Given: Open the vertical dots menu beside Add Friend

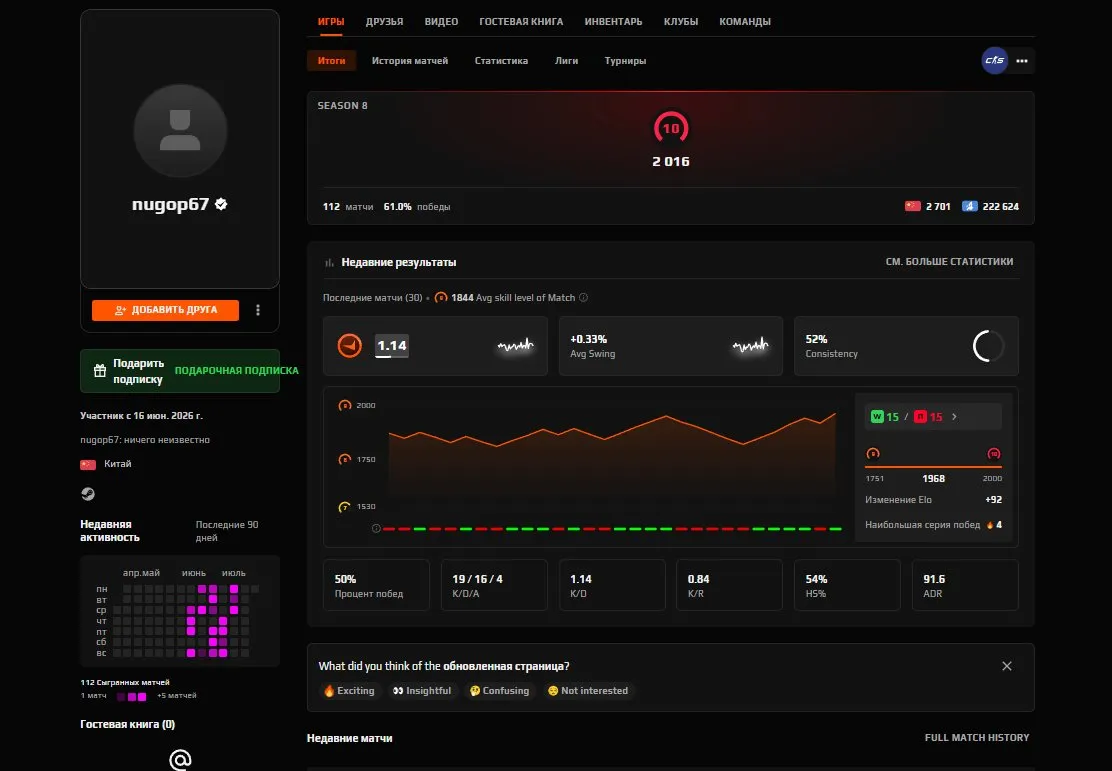Looking at the screenshot, I should [258, 310].
